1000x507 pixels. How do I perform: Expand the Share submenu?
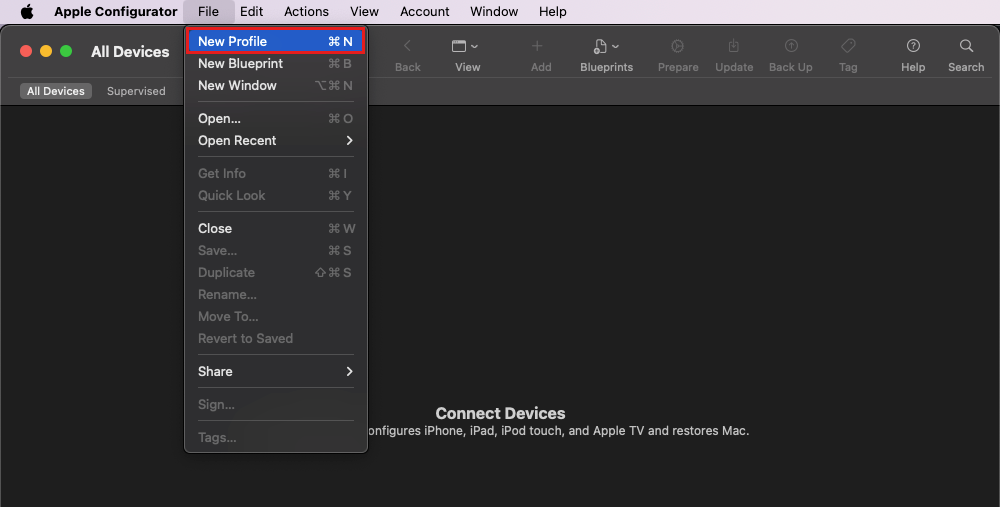pyautogui.click(x=275, y=371)
